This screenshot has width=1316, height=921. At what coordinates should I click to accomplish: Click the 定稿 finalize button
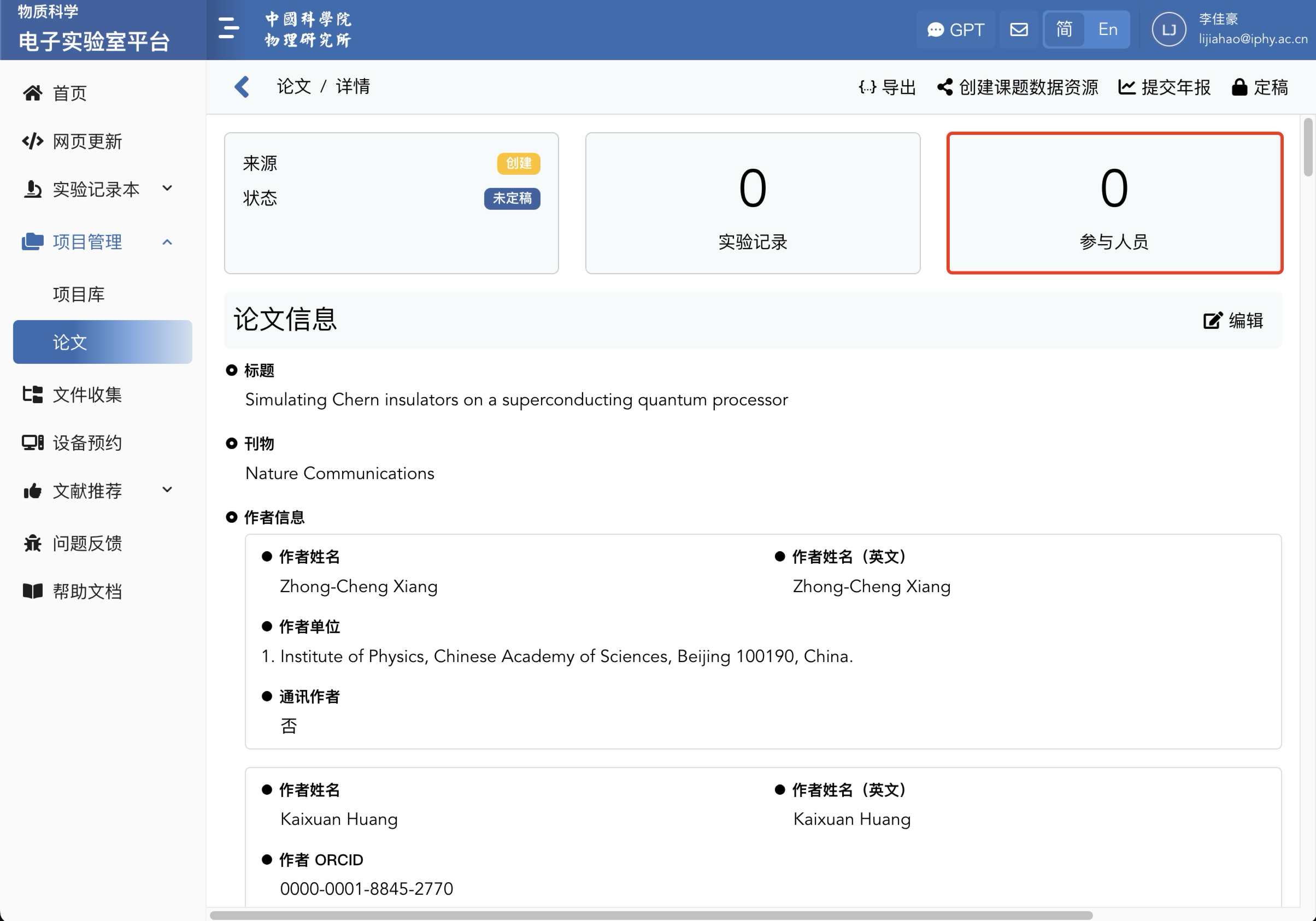[1260, 87]
